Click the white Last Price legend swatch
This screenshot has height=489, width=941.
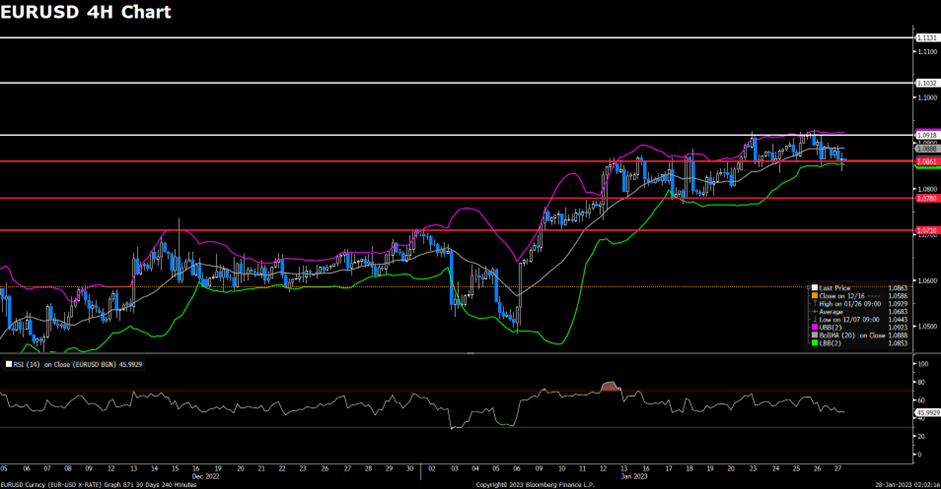[813, 288]
